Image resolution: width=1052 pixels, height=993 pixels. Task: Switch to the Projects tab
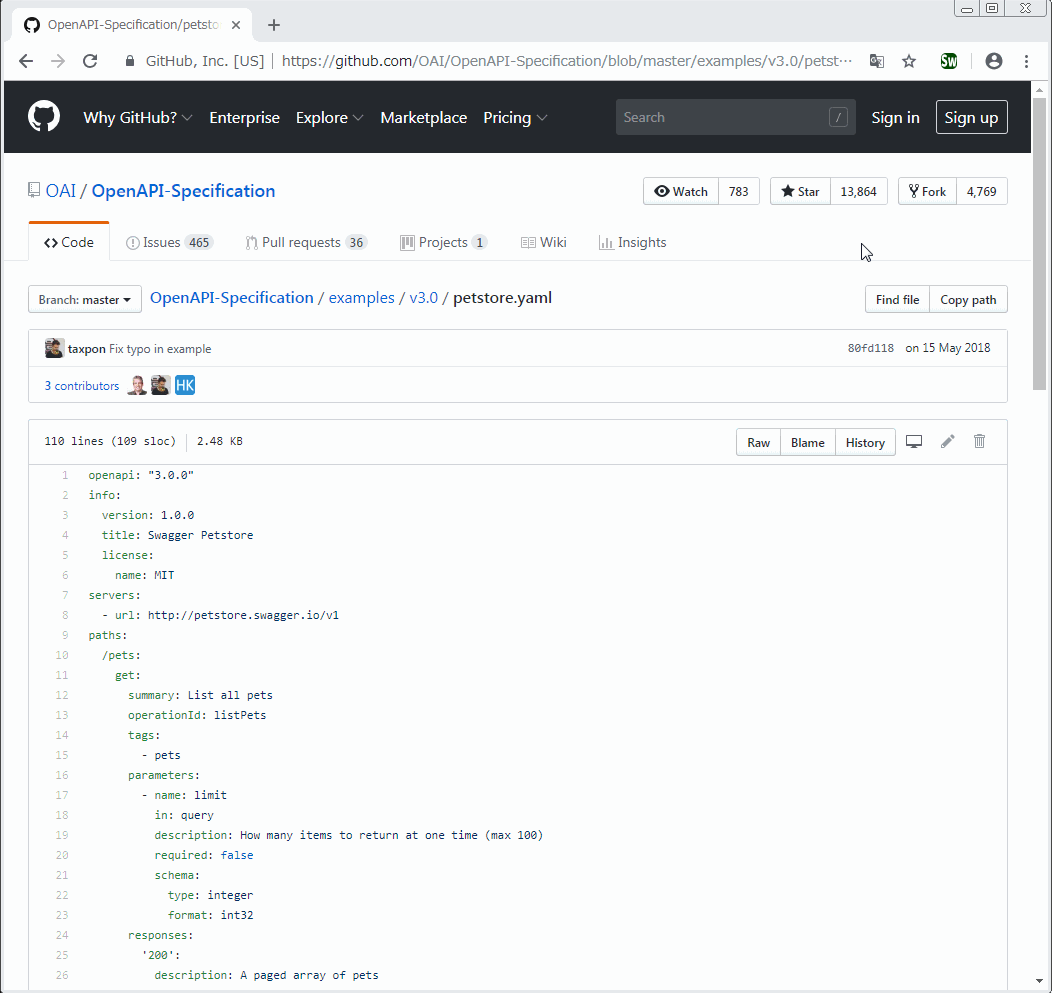pos(443,242)
